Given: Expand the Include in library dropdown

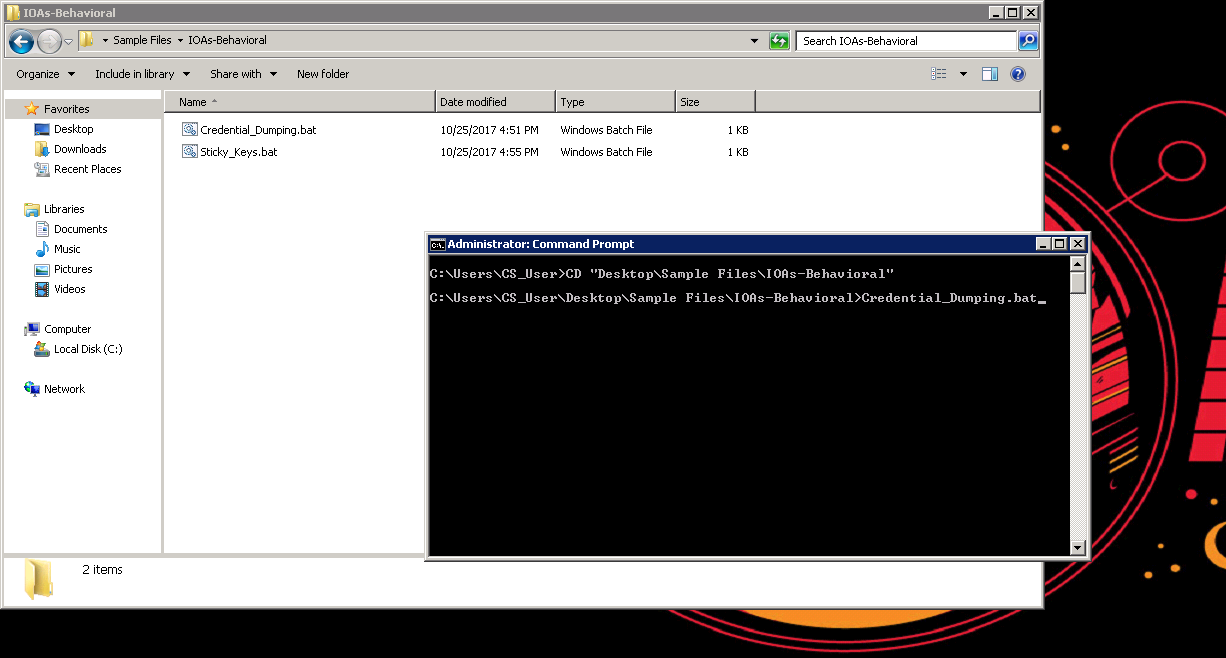Looking at the screenshot, I should coord(142,74).
